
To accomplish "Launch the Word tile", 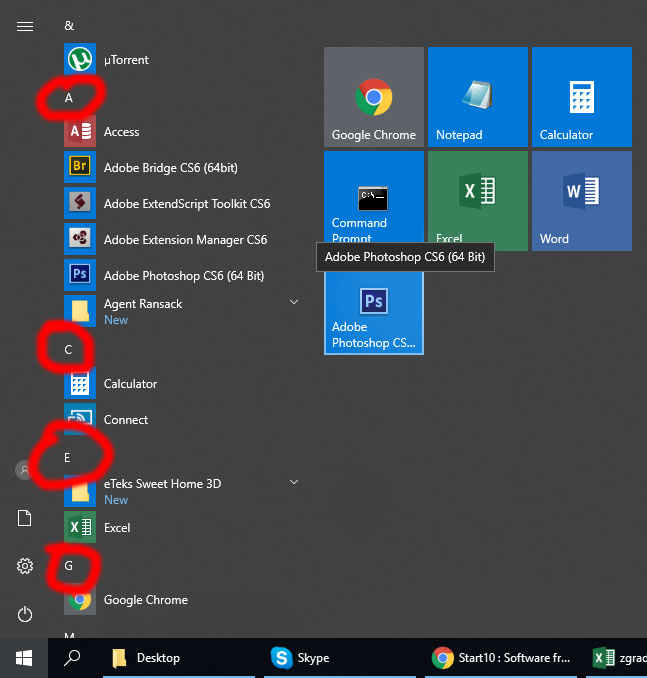I will [x=582, y=201].
